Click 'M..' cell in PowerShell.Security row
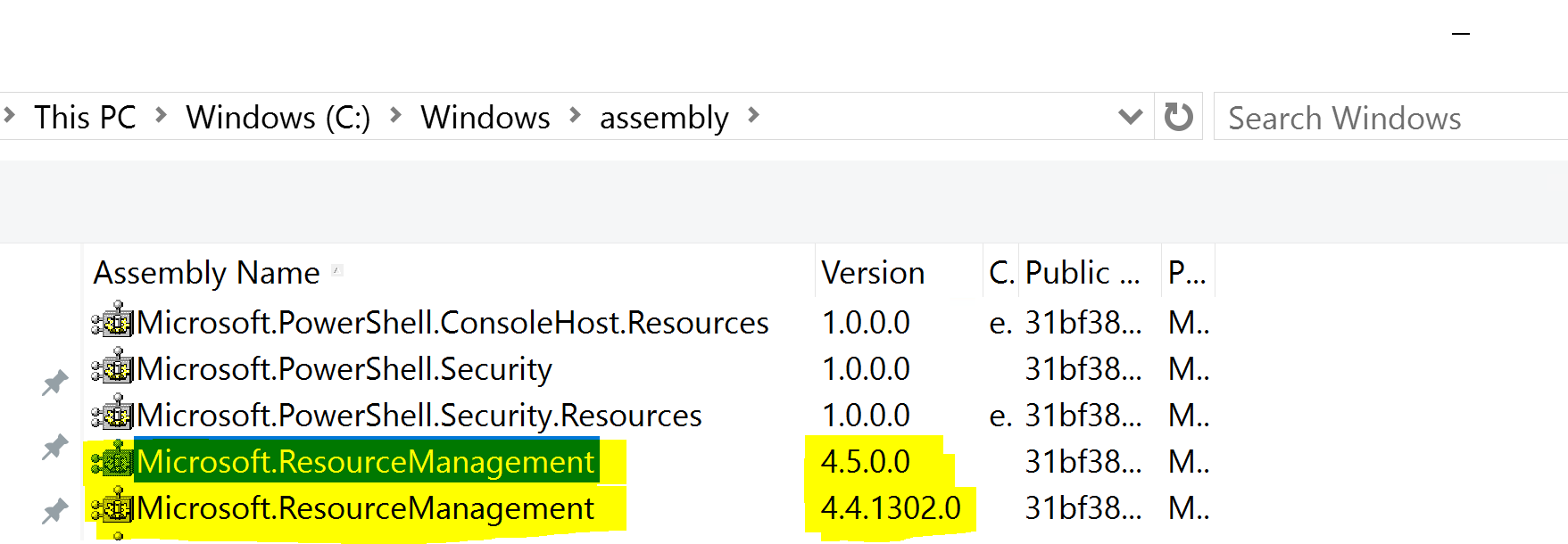1568x544 pixels. click(x=1189, y=369)
